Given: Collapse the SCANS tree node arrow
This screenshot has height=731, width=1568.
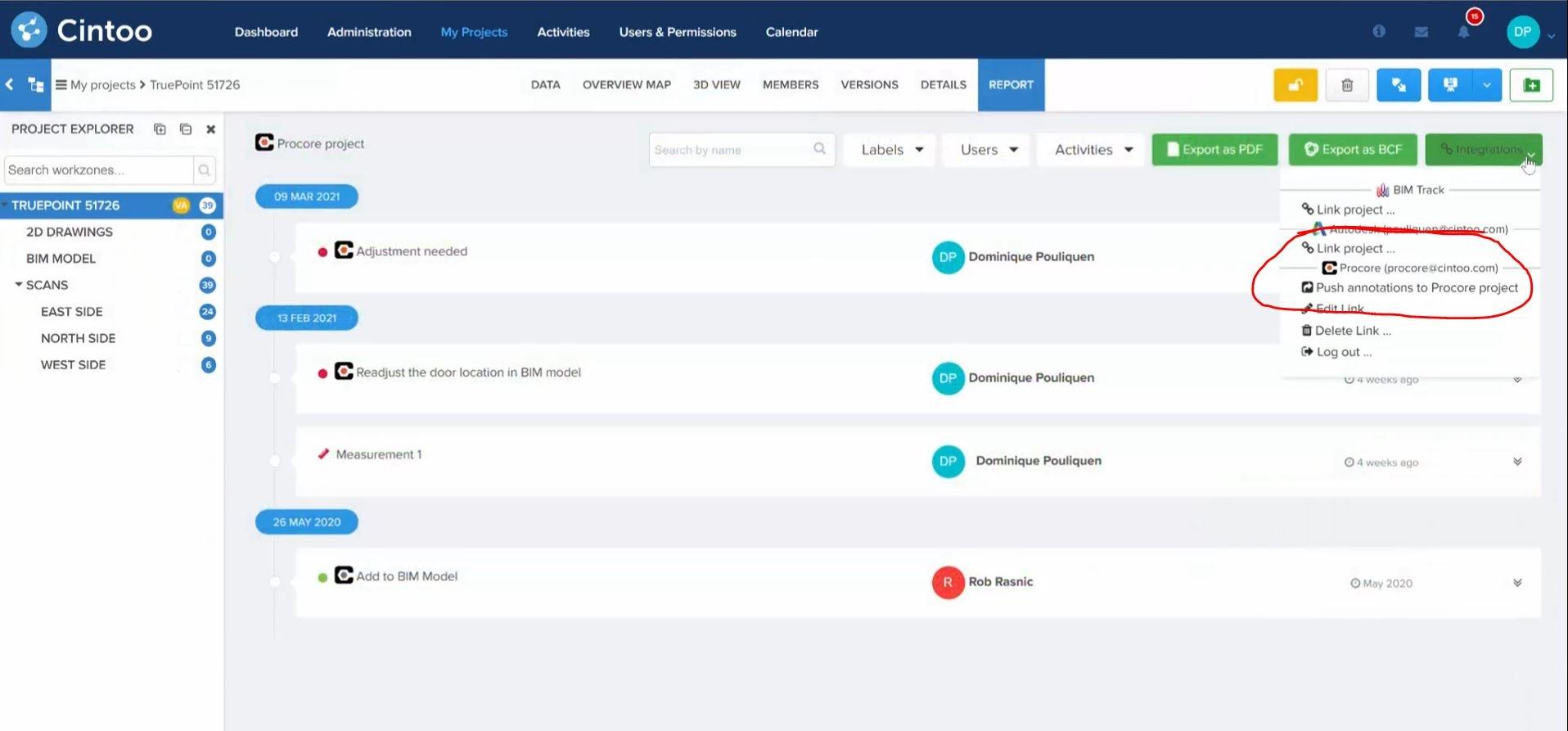Looking at the screenshot, I should [18, 285].
